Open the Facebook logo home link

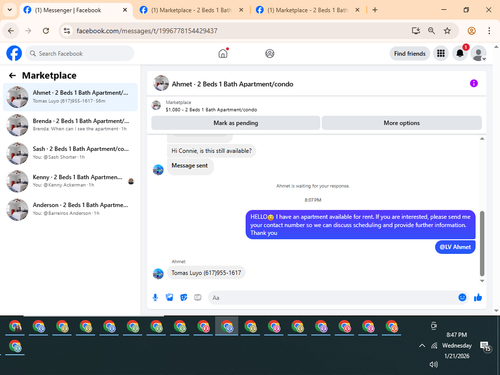[x=14, y=53]
